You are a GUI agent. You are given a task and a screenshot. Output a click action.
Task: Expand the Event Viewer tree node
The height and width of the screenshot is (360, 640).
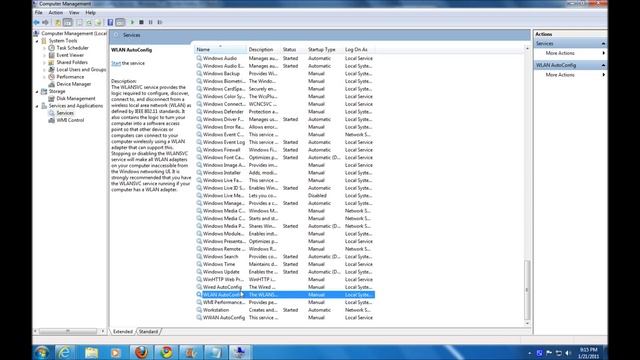click(44, 56)
